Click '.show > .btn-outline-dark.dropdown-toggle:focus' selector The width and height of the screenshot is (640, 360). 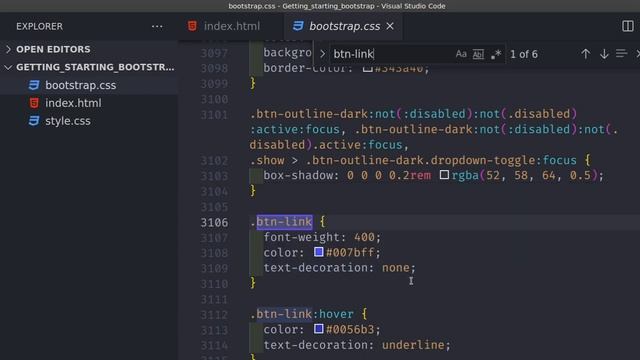[413, 160]
